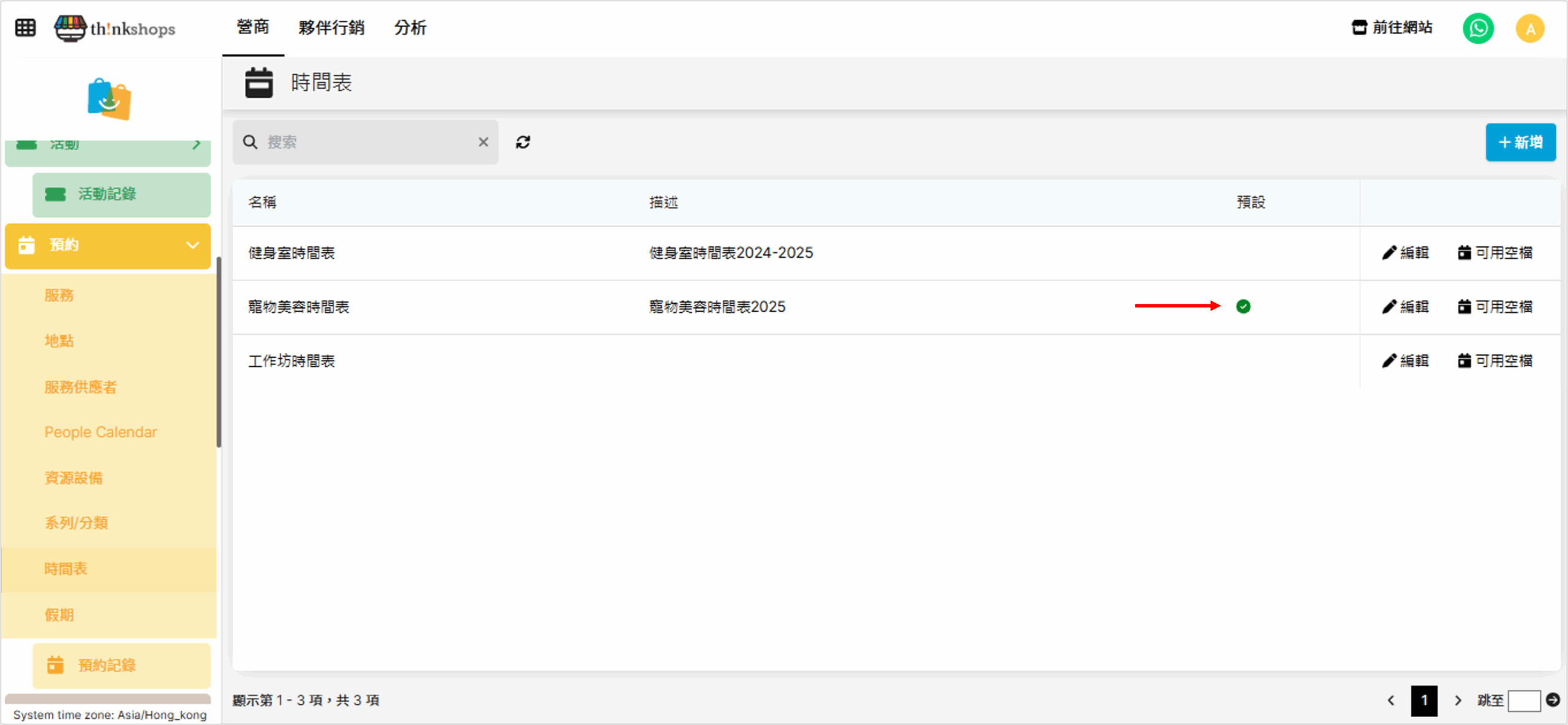The width and height of the screenshot is (1568, 725).
Task: Collapse the 預約 sidebar section
Action: pyautogui.click(x=192, y=246)
